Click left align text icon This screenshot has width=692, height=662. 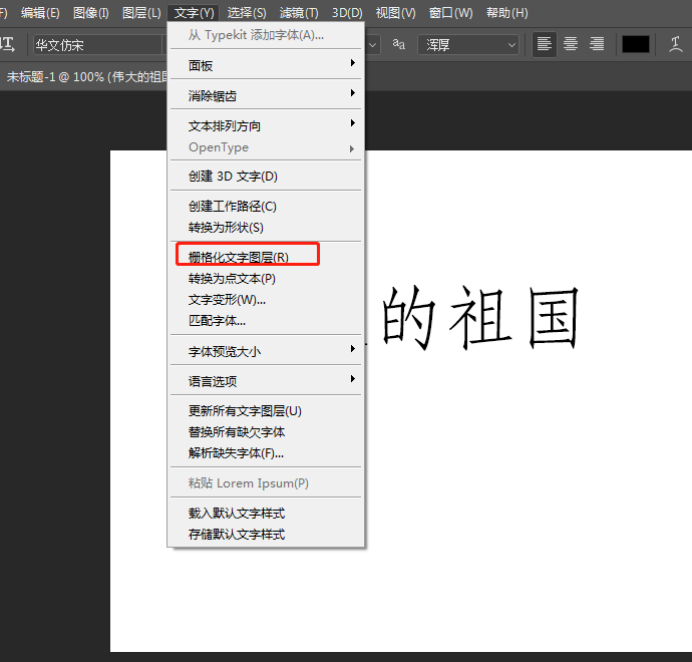click(x=544, y=44)
